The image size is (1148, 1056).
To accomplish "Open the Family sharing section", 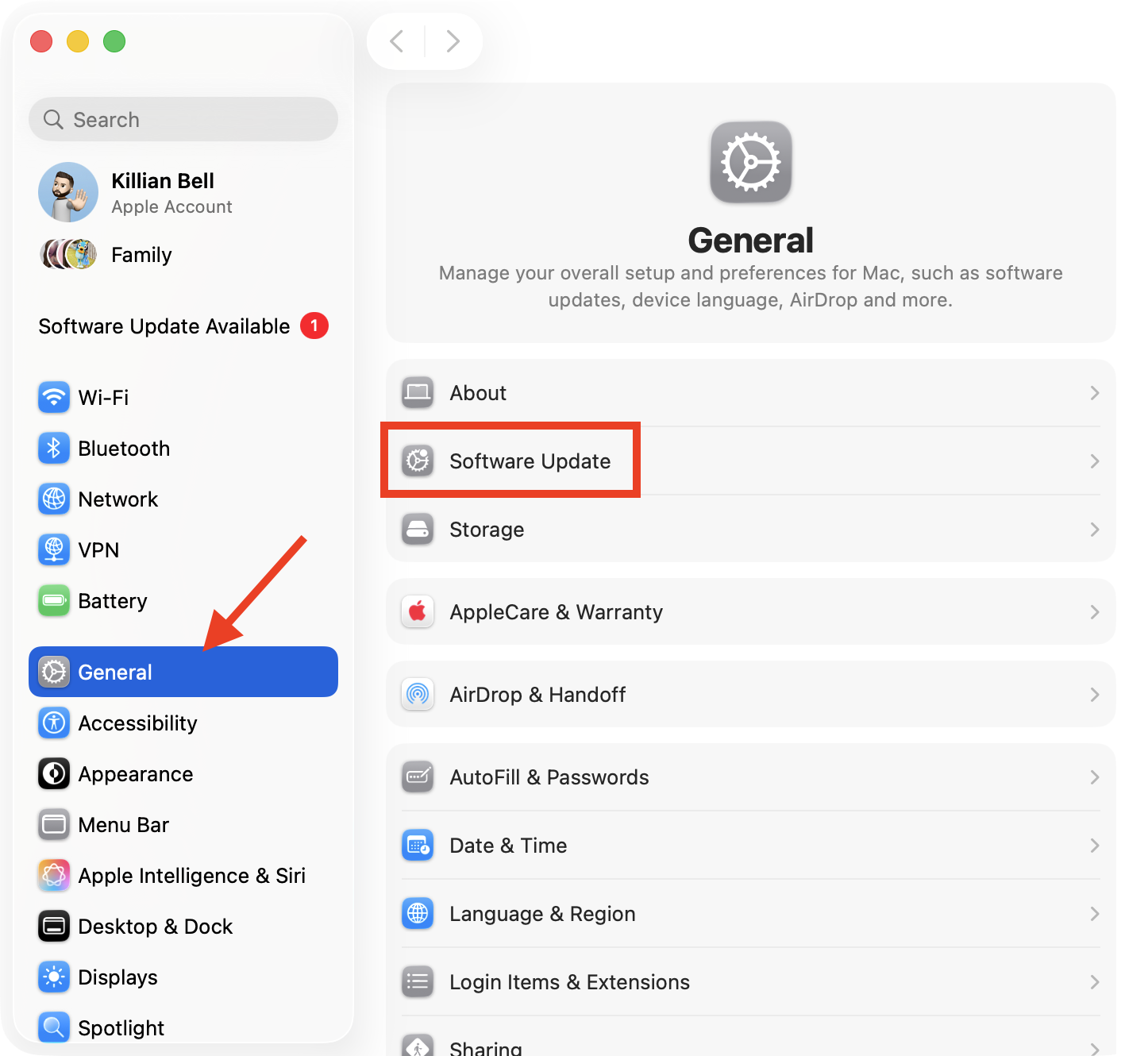I will click(x=141, y=254).
